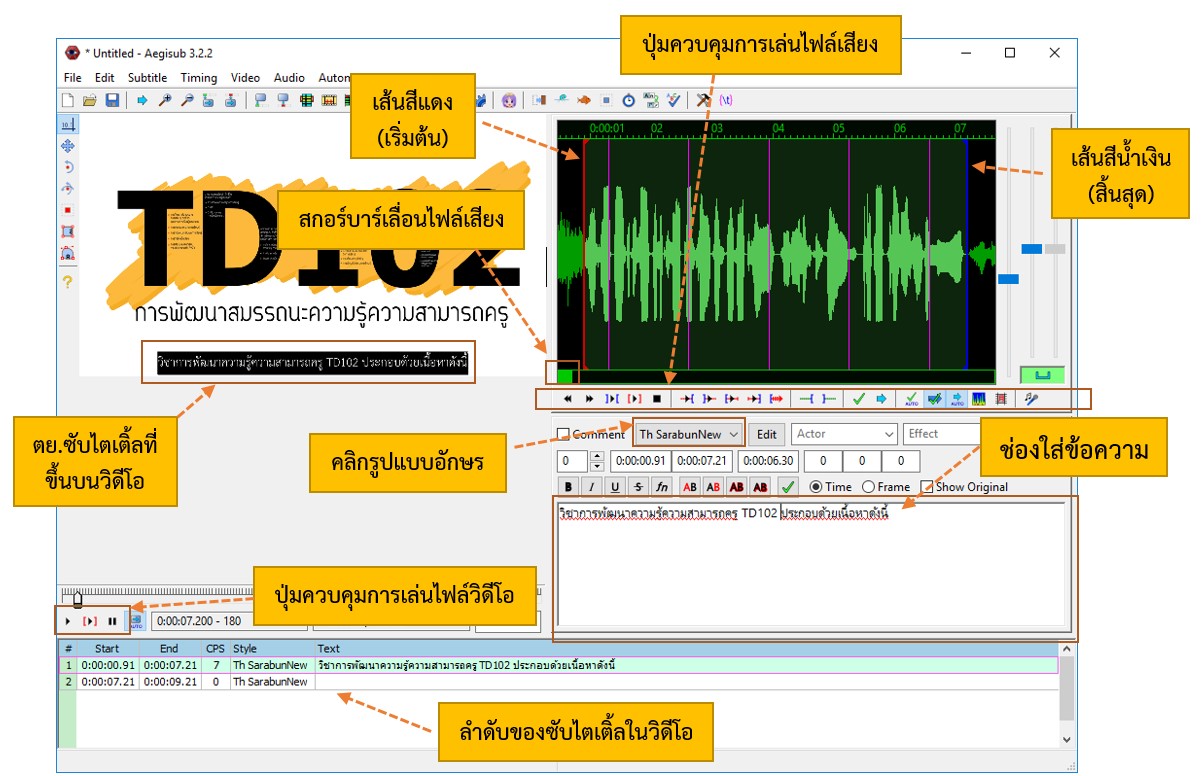This screenshot has width=1202, height=776.
Task: Open the Subtitle menu
Action: (x=147, y=77)
